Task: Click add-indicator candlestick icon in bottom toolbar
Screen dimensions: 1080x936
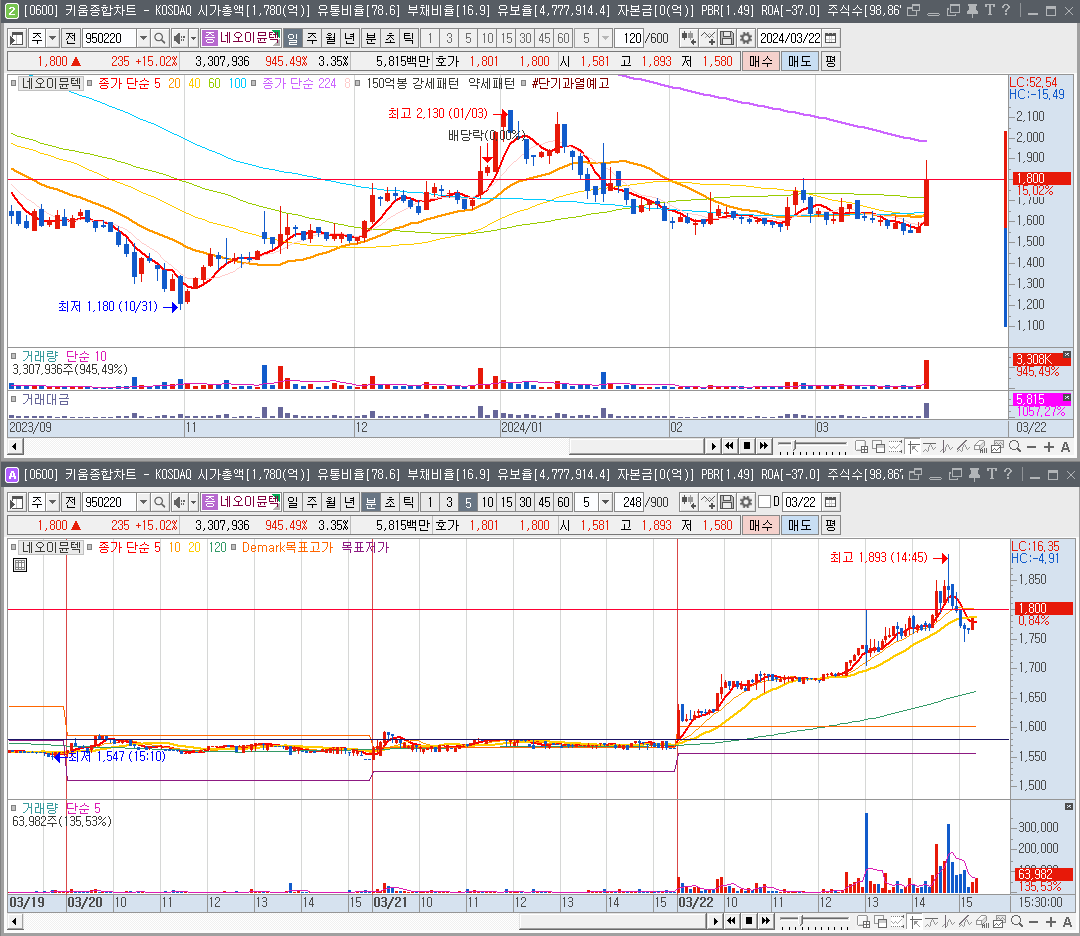Action: 687,502
